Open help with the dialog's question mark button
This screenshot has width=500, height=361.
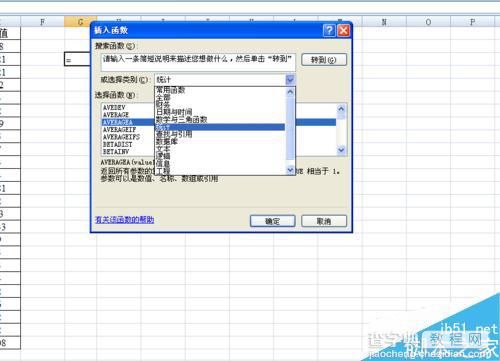pyautogui.click(x=329, y=31)
